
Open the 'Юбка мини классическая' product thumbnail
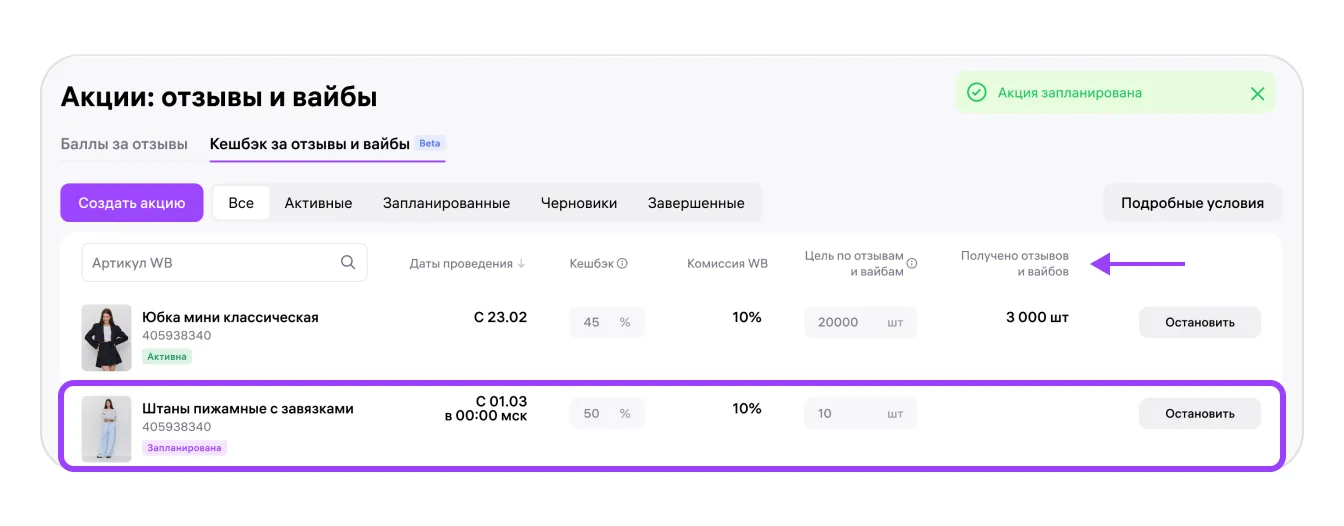(x=106, y=337)
